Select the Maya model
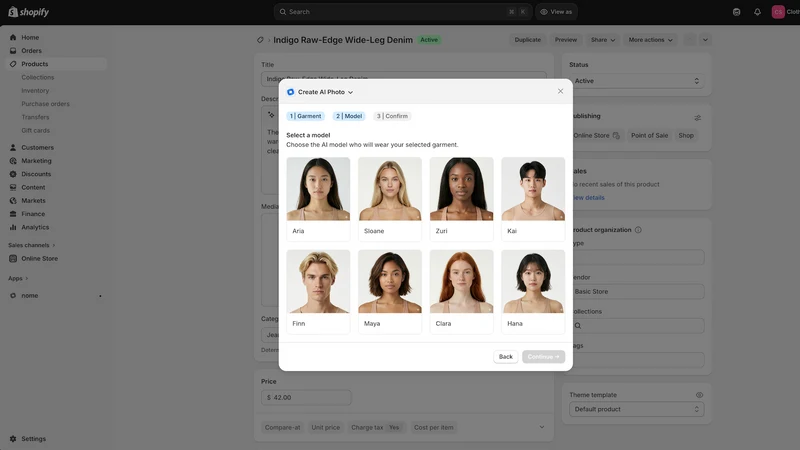The image size is (800, 450). pos(390,292)
